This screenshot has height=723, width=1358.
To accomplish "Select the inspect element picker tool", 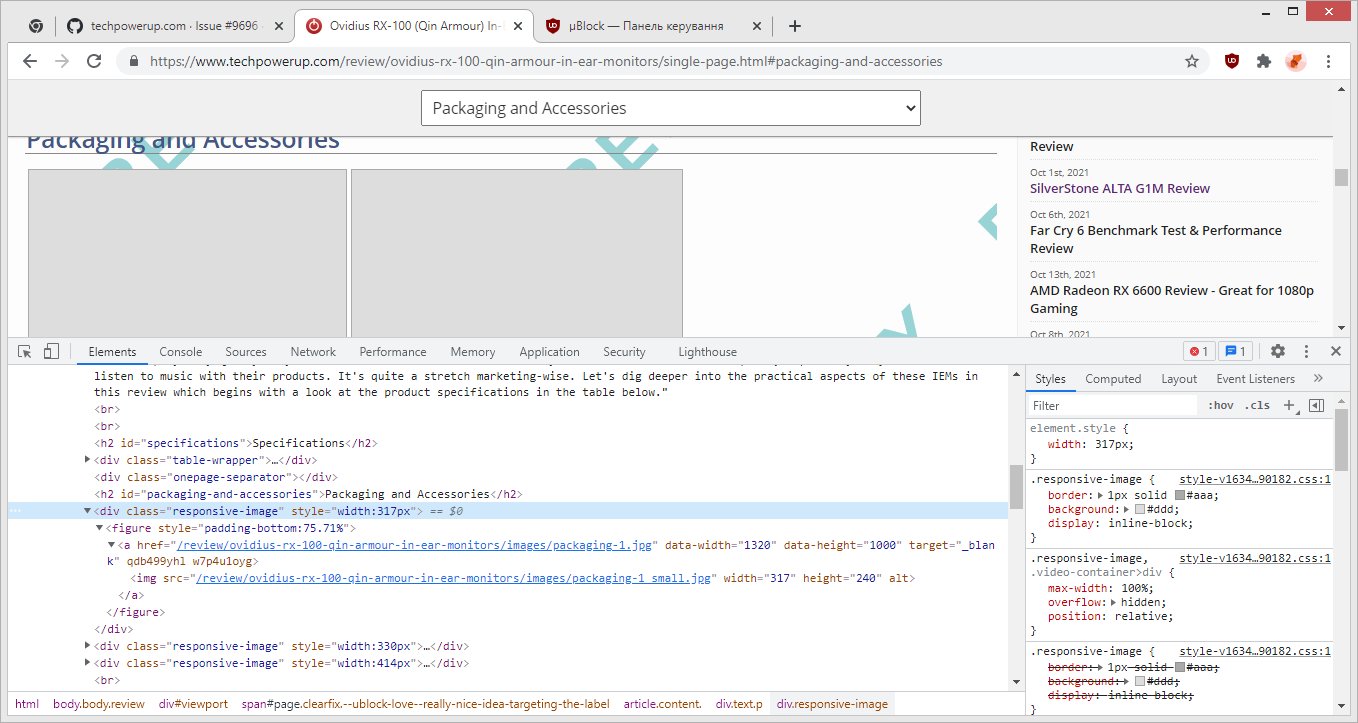I will point(23,351).
